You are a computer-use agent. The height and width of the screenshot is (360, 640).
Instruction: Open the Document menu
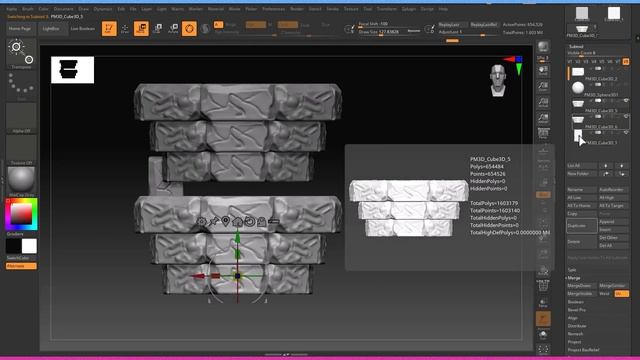[63, 9]
